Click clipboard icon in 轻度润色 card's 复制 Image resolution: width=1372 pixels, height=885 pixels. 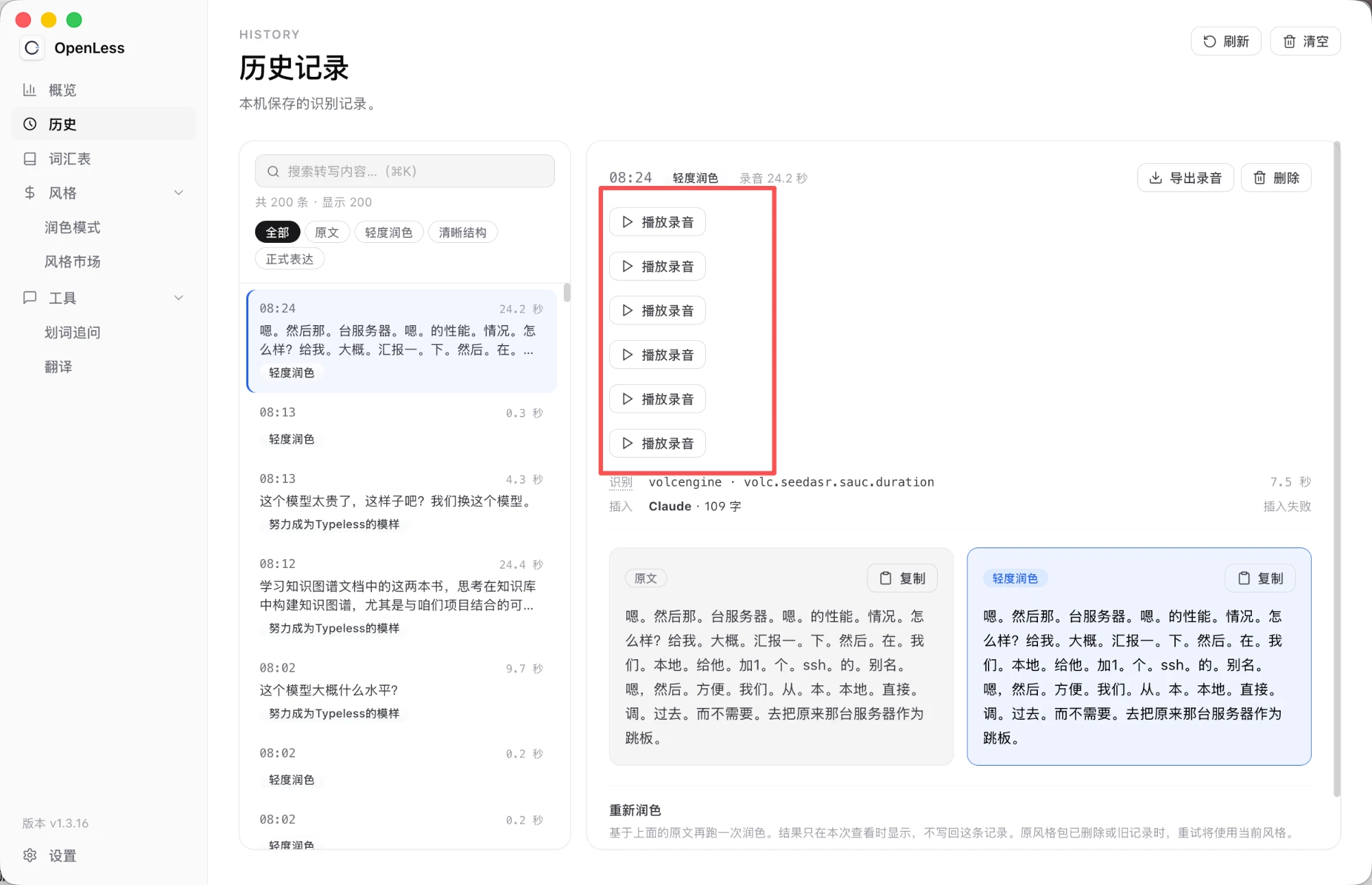(1244, 578)
